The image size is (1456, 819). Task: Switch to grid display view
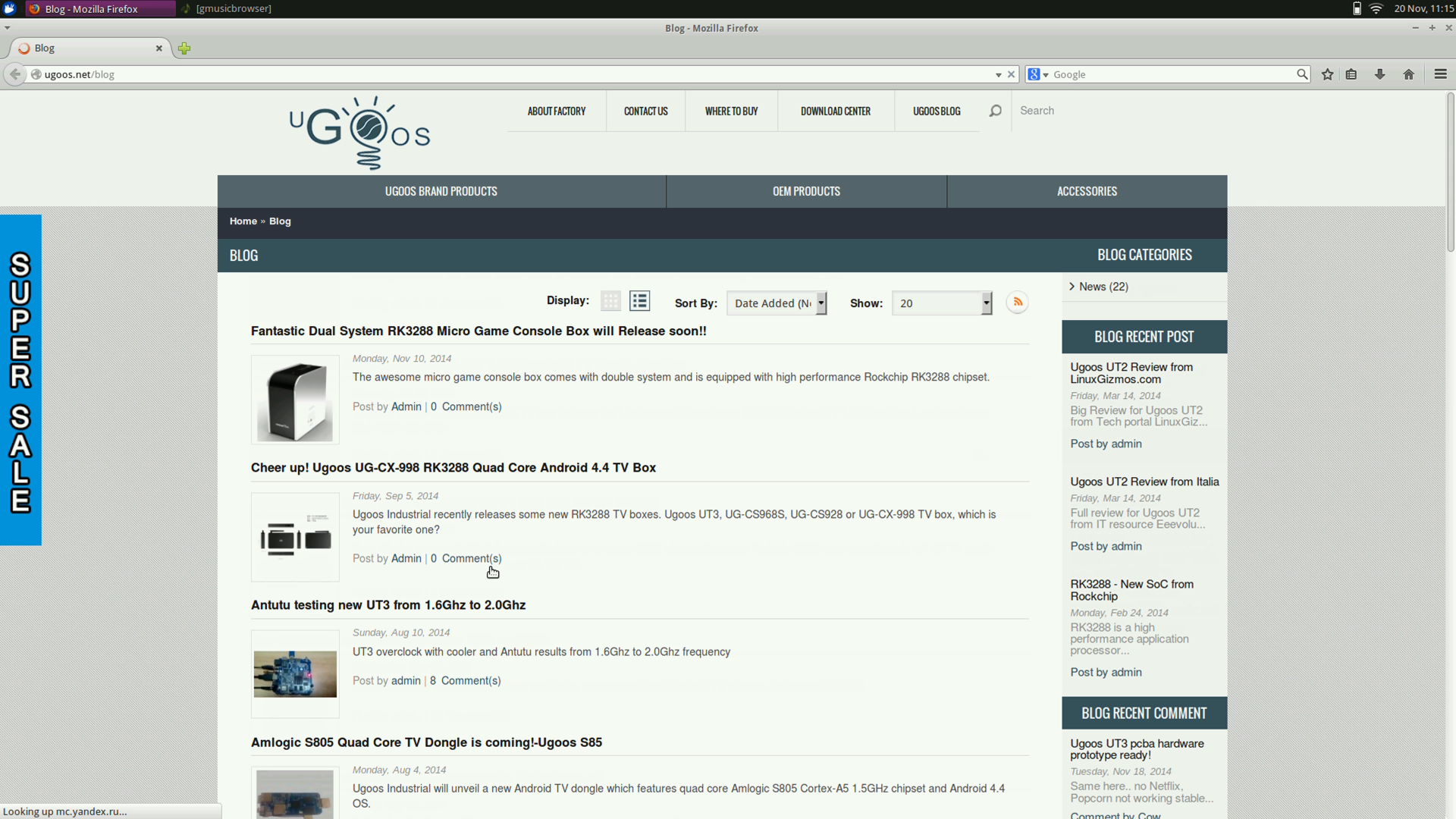pos(610,301)
